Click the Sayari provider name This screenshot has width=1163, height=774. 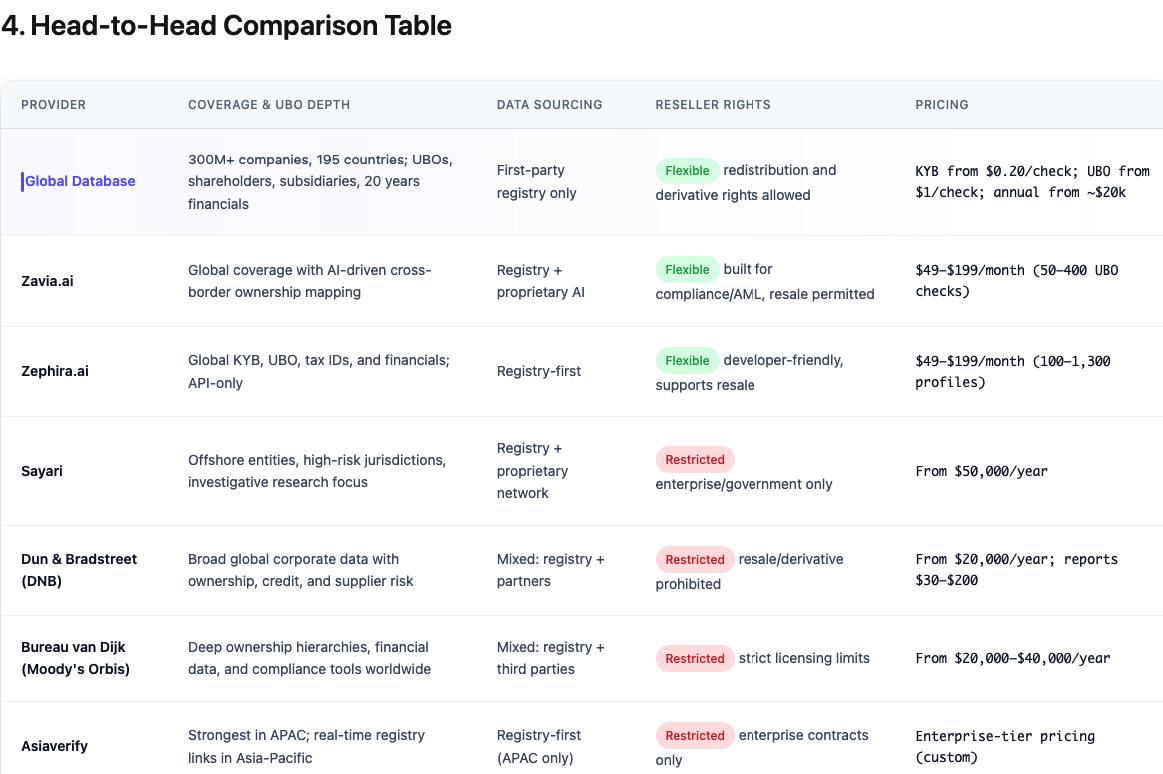[42, 471]
